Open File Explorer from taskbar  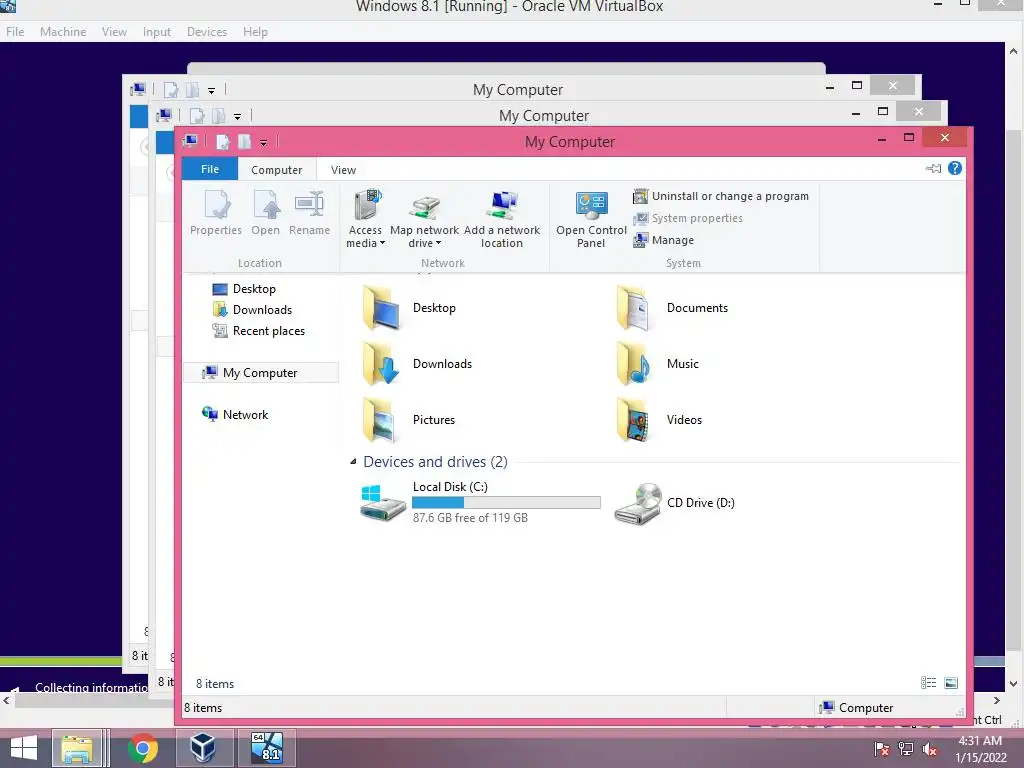tap(77, 748)
